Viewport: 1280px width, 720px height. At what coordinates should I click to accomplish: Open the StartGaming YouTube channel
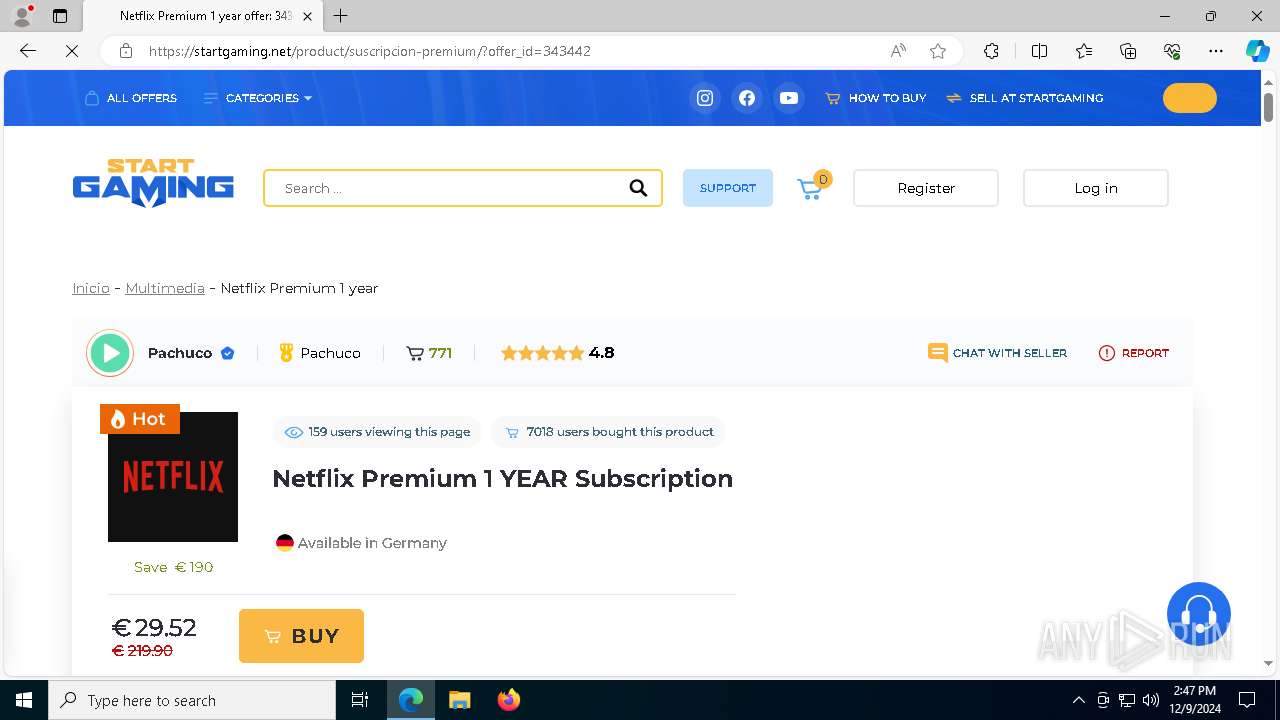click(789, 98)
